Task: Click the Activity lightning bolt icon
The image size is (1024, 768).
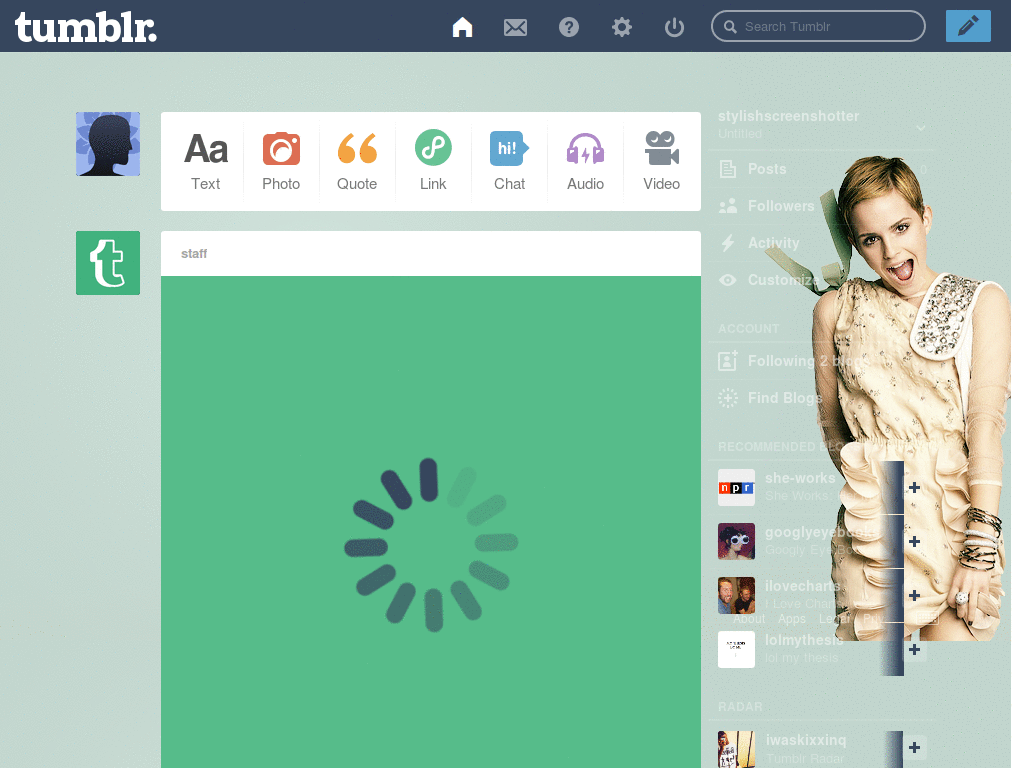Action: 728,243
